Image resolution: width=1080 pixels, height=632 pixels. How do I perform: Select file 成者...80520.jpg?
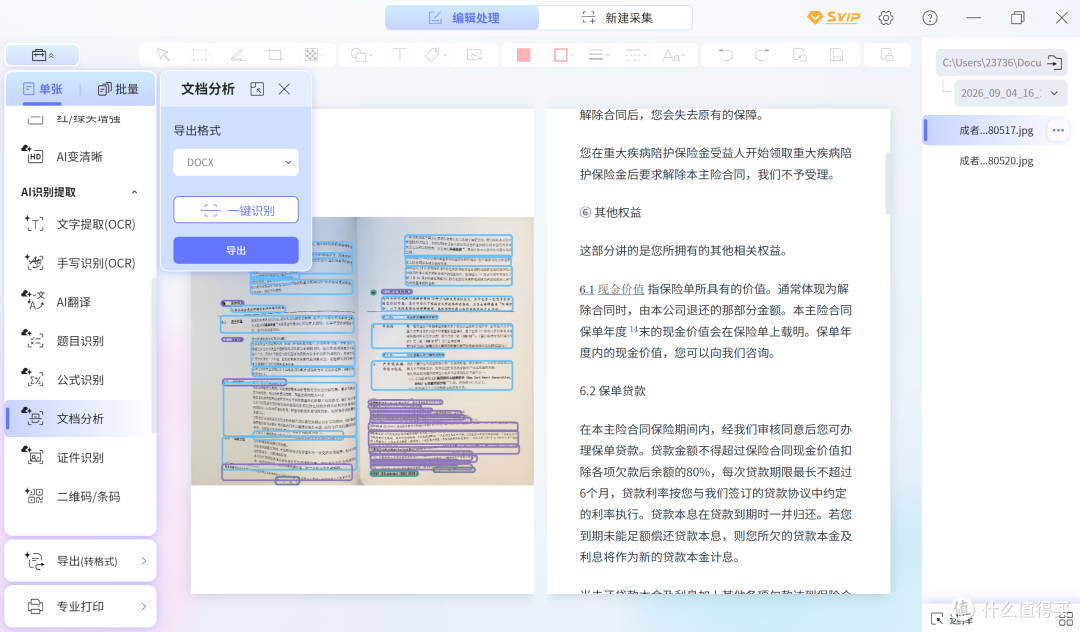(x=996, y=161)
